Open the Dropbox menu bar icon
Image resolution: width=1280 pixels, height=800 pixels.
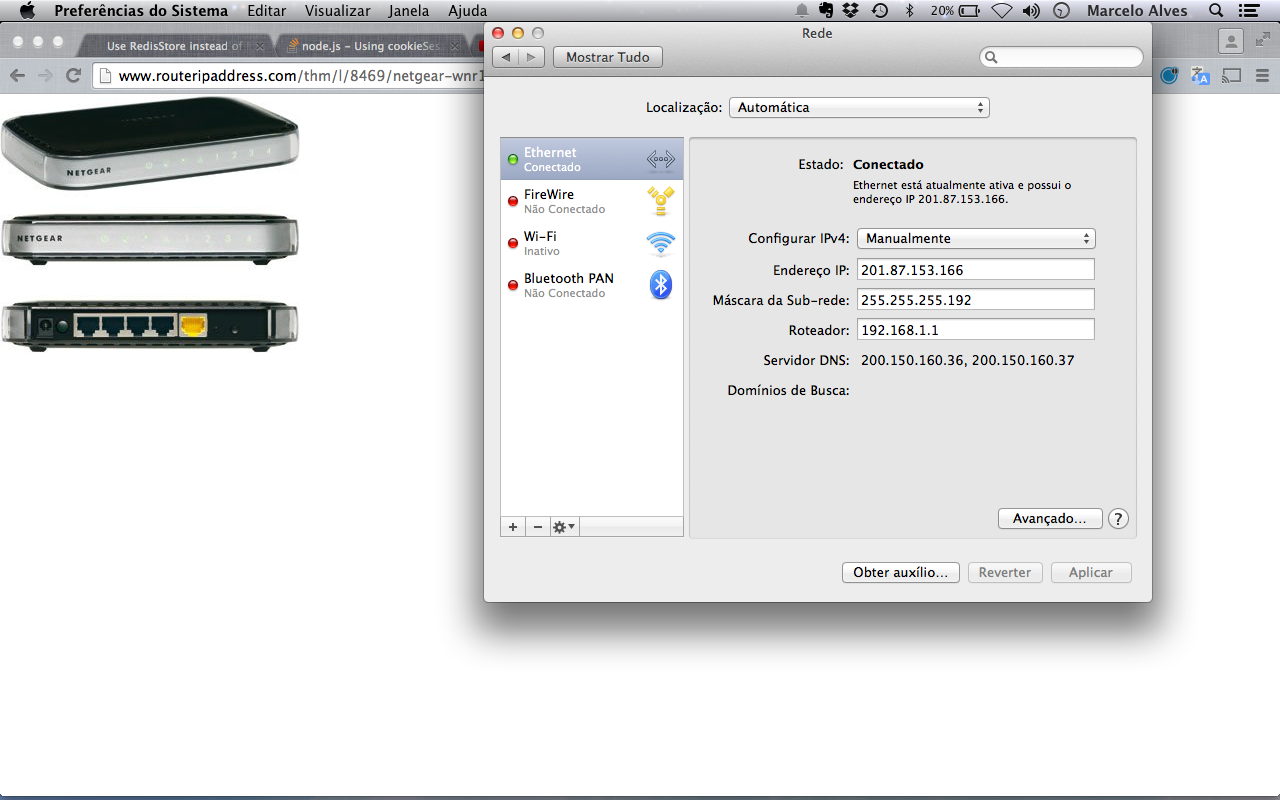coord(851,11)
